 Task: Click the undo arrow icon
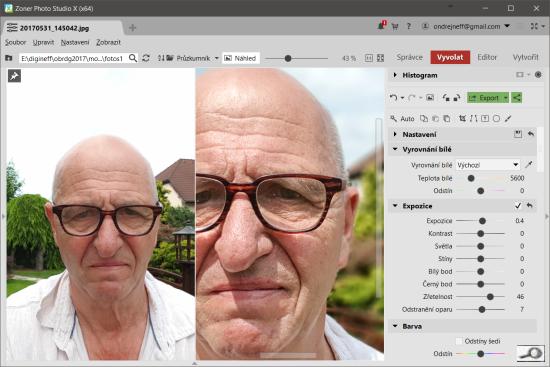394,98
